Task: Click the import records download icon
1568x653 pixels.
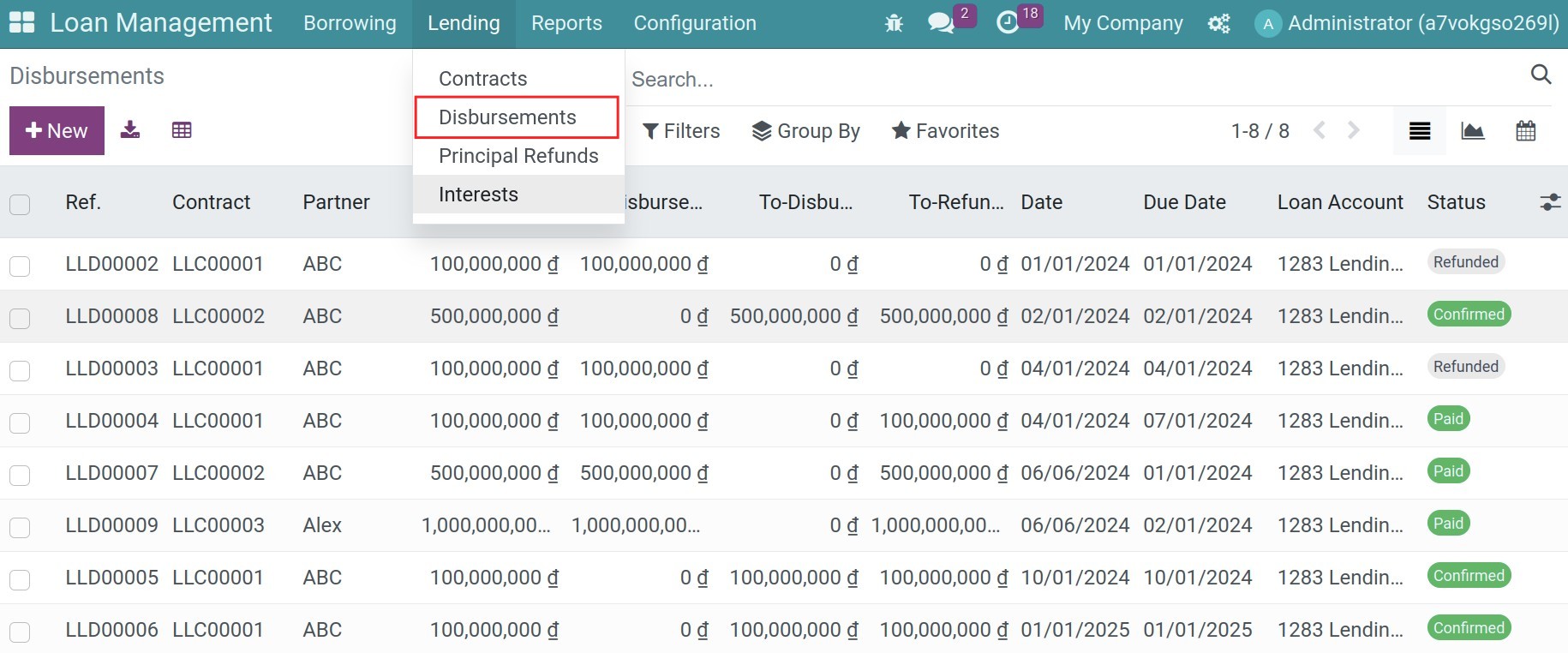Action: pyautogui.click(x=130, y=130)
